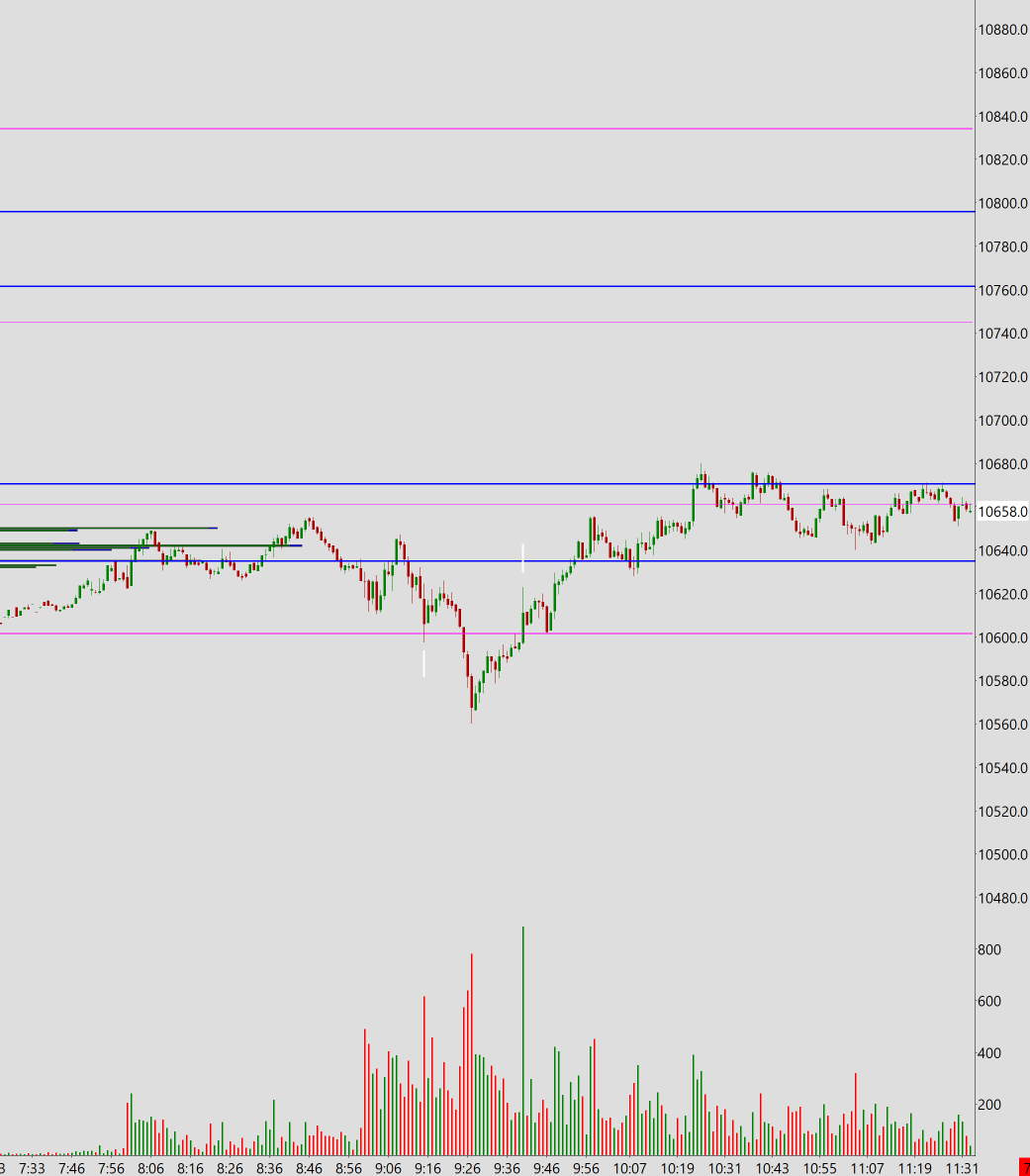Click the 10:31 time axis label
The width and height of the screenshot is (1030, 1176).
tap(725, 1168)
